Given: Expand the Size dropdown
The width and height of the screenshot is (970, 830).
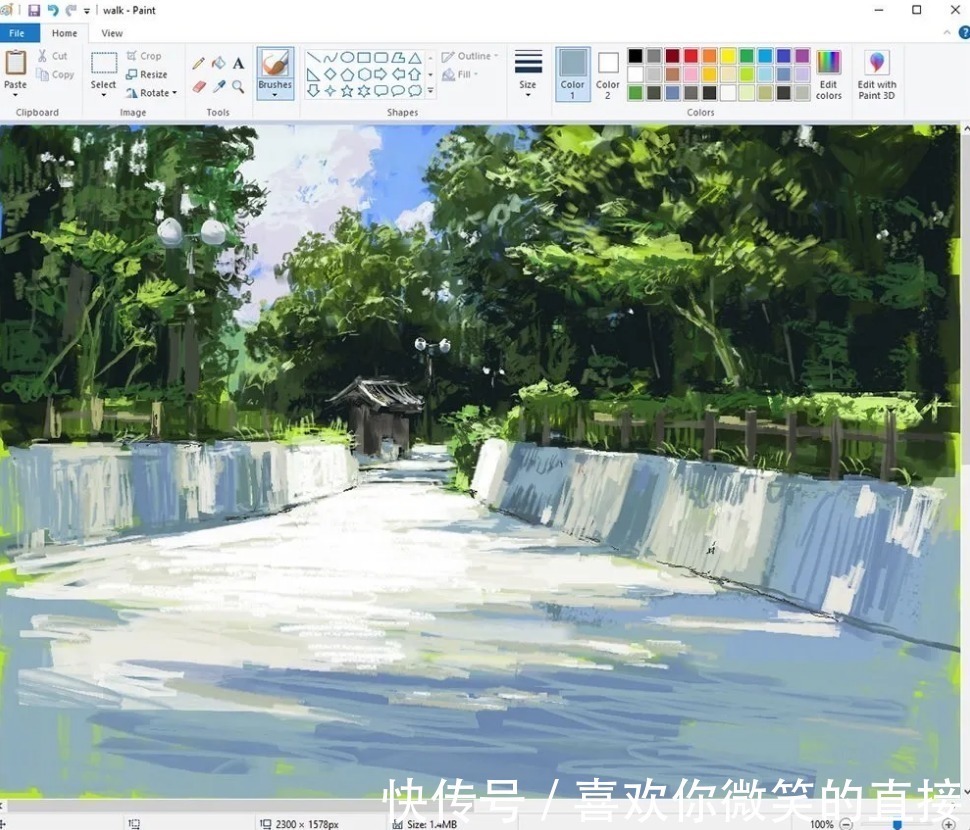Looking at the screenshot, I should coord(528,72).
